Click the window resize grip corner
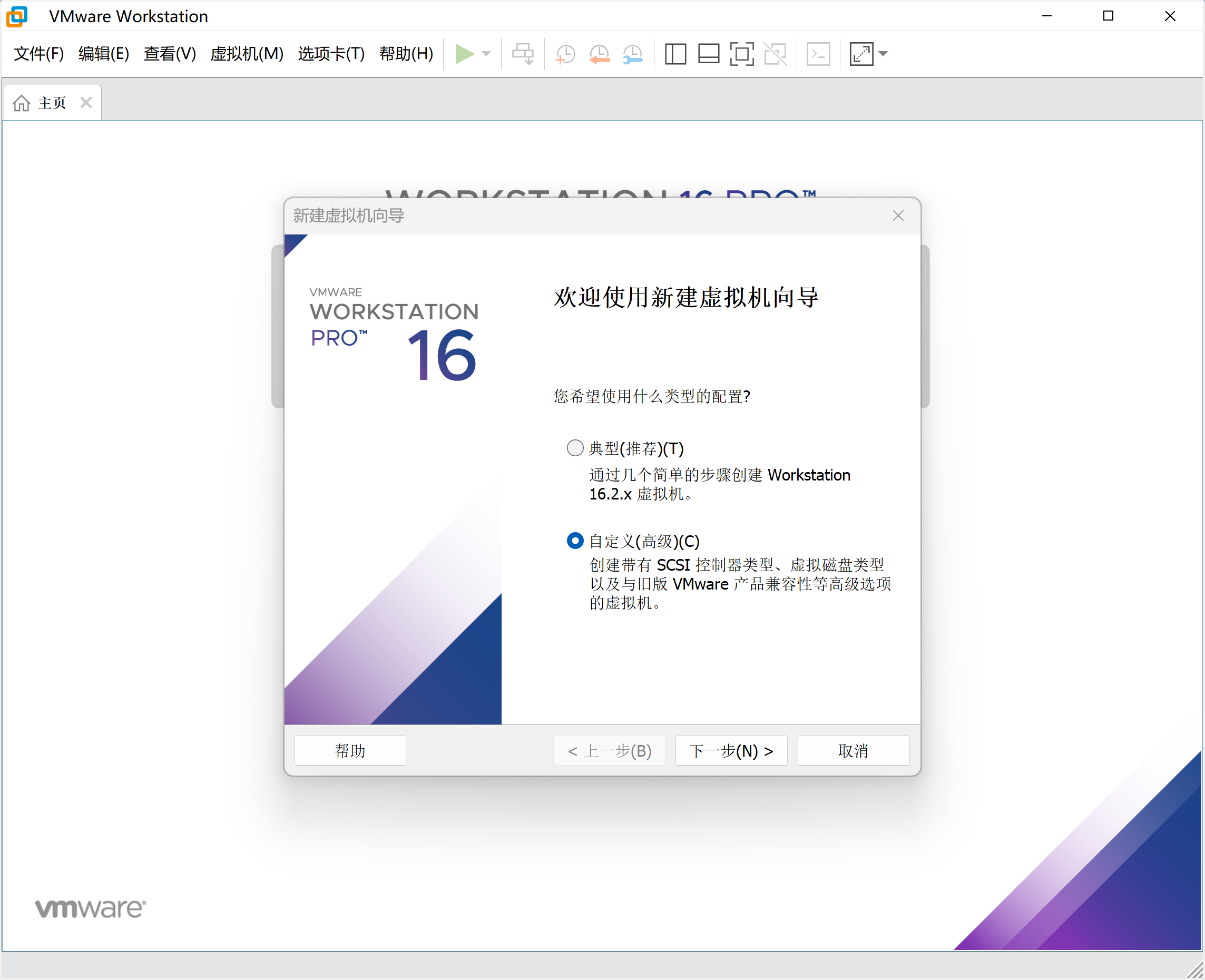1205x980 pixels. click(1195, 969)
